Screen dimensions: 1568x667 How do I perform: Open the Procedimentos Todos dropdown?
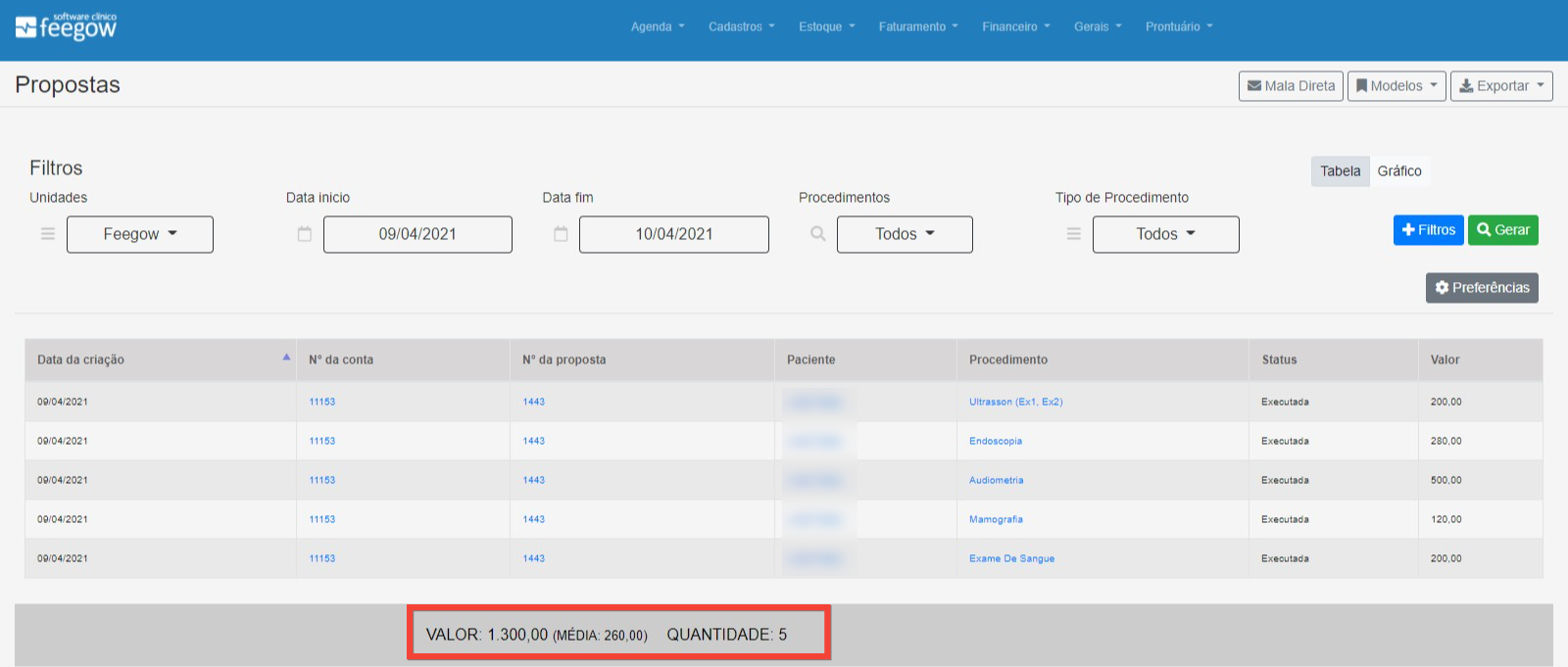[x=905, y=234]
